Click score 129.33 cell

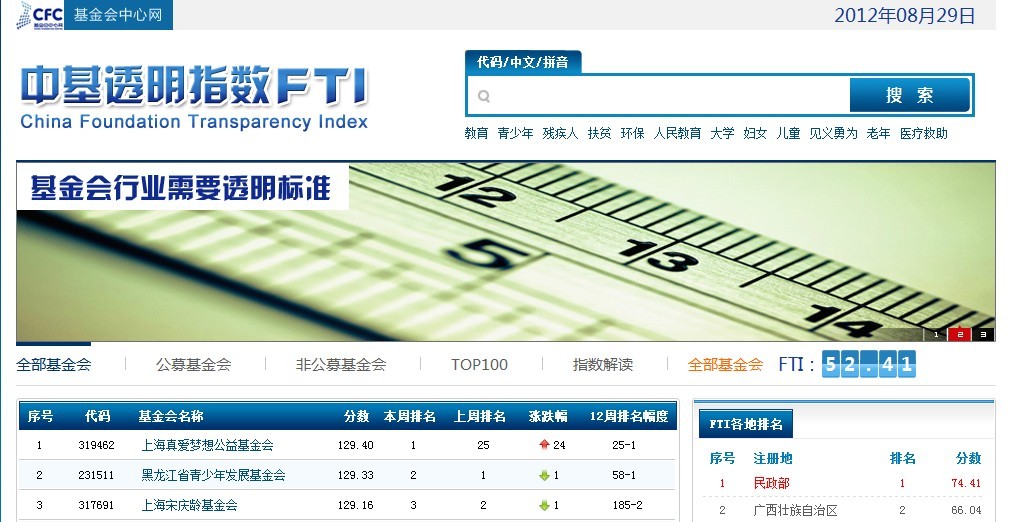pyautogui.click(x=356, y=475)
